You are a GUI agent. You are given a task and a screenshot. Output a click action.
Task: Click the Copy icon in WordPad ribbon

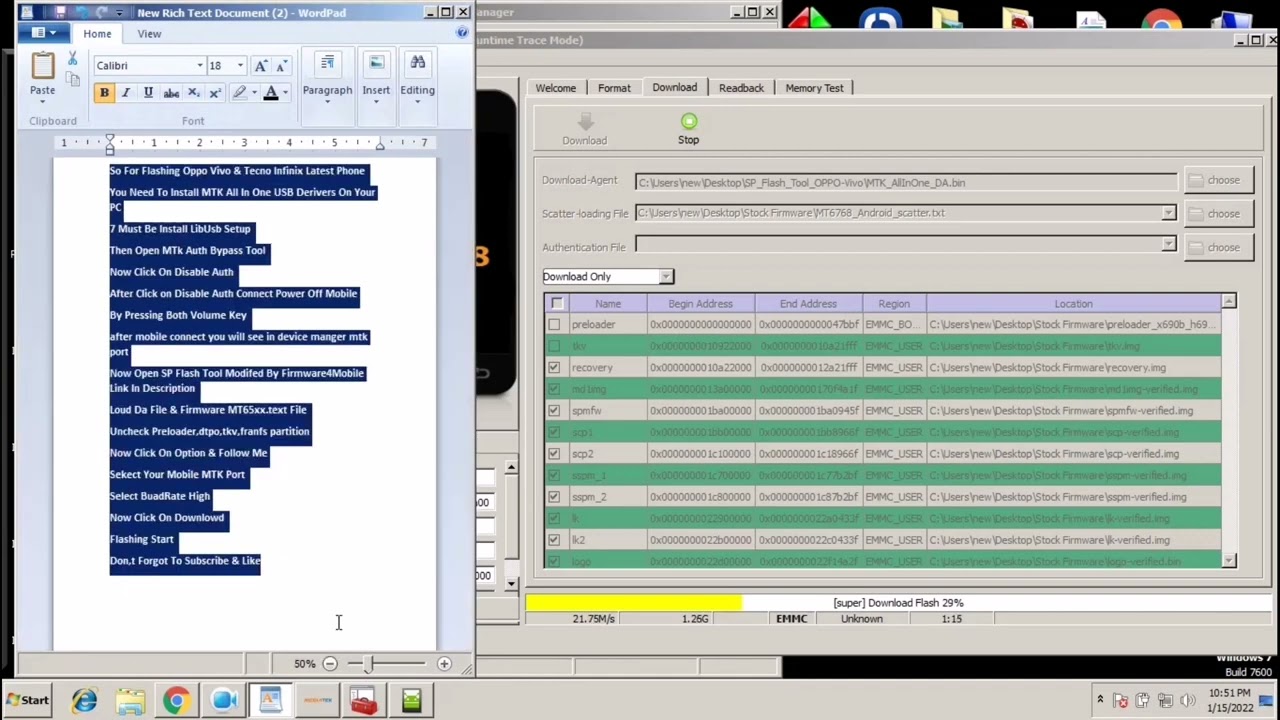pos(73,80)
